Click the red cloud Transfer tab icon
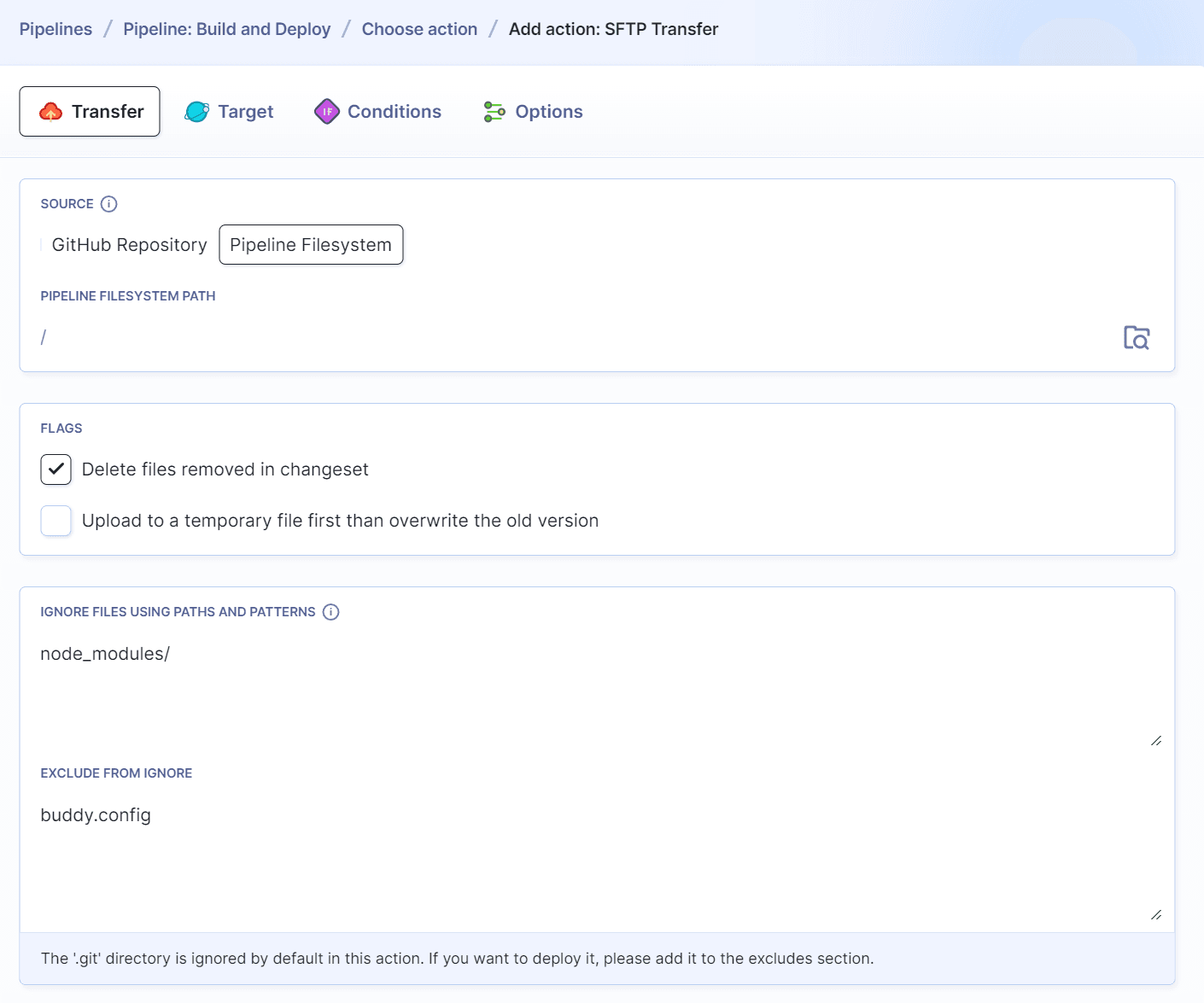Image resolution: width=1204 pixels, height=1003 pixels. click(x=51, y=112)
